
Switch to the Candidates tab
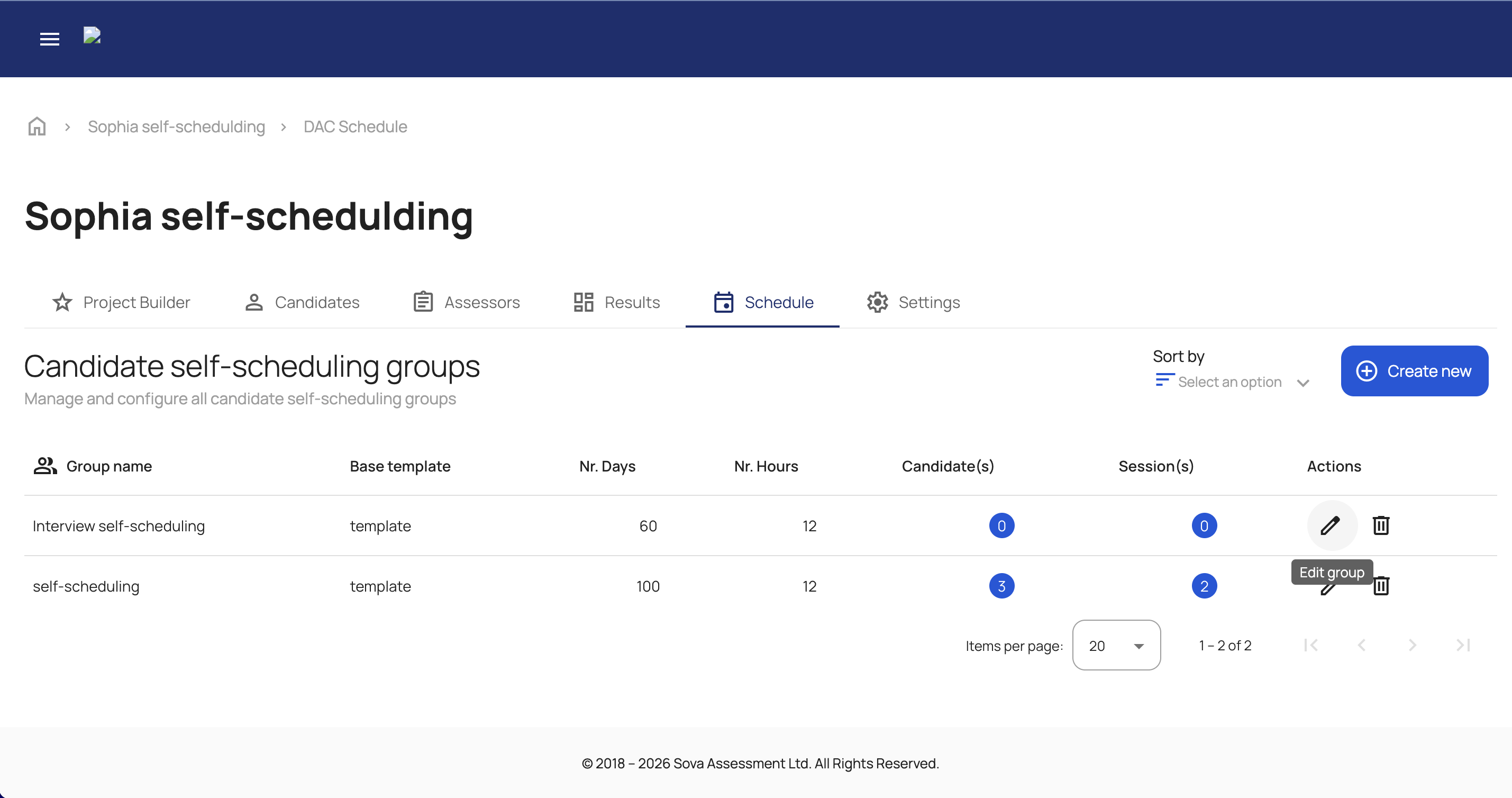click(302, 302)
